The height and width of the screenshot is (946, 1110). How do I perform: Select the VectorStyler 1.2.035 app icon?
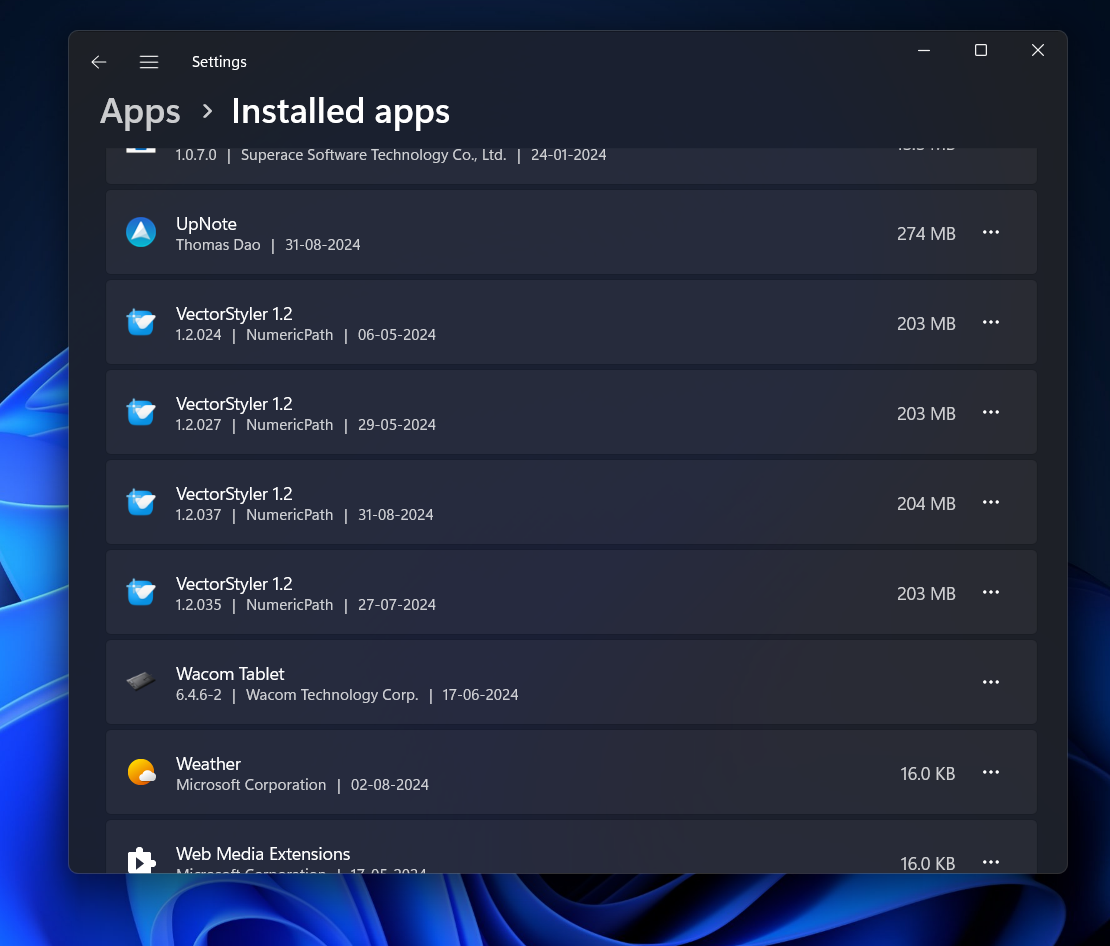[141, 593]
